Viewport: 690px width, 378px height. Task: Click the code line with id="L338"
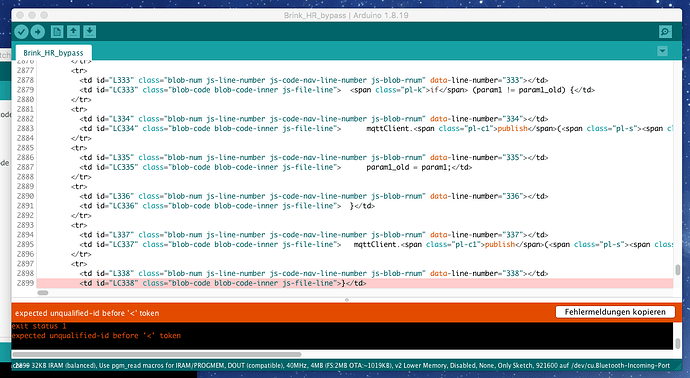pos(314,274)
